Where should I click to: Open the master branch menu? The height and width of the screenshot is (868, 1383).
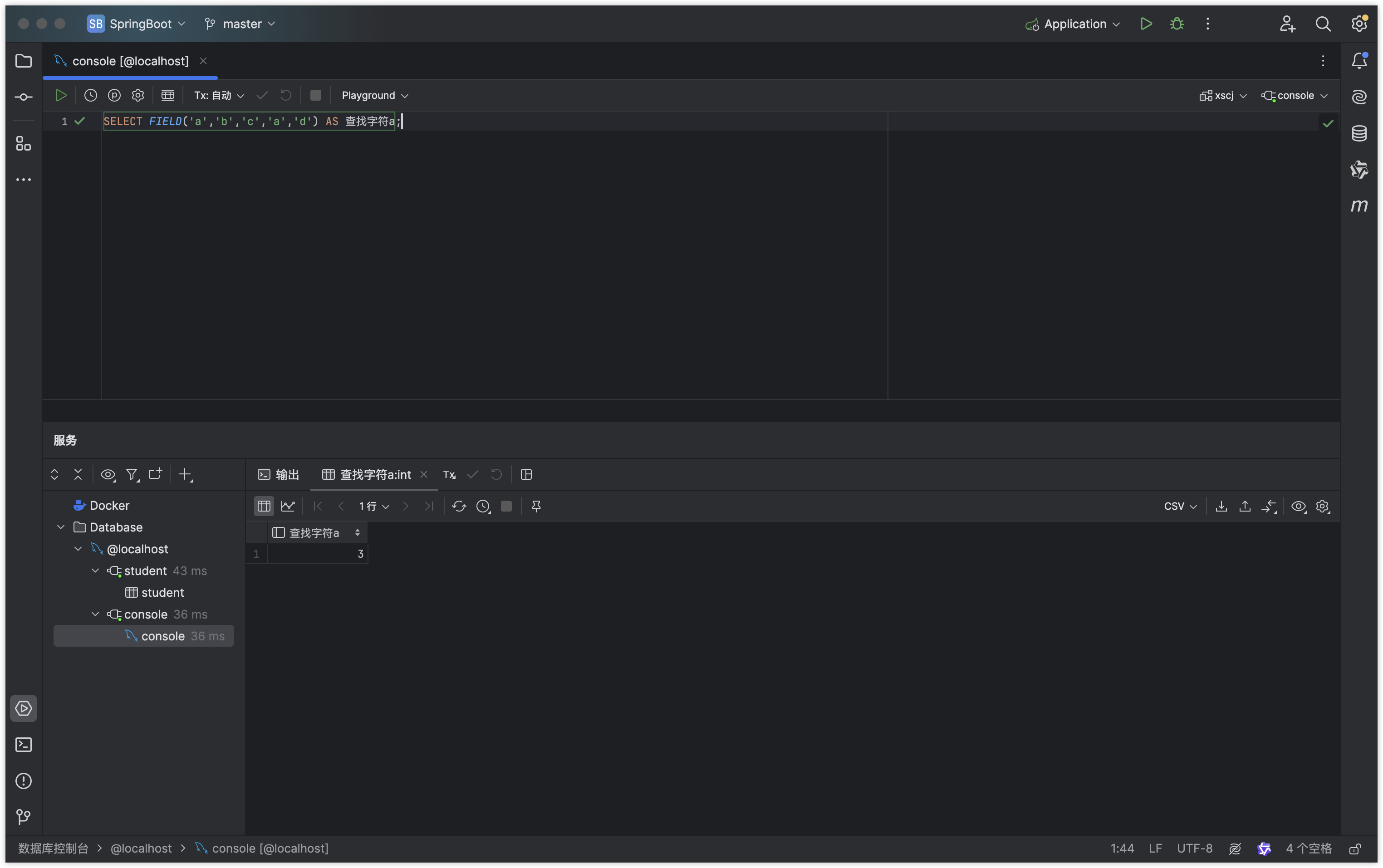240,24
